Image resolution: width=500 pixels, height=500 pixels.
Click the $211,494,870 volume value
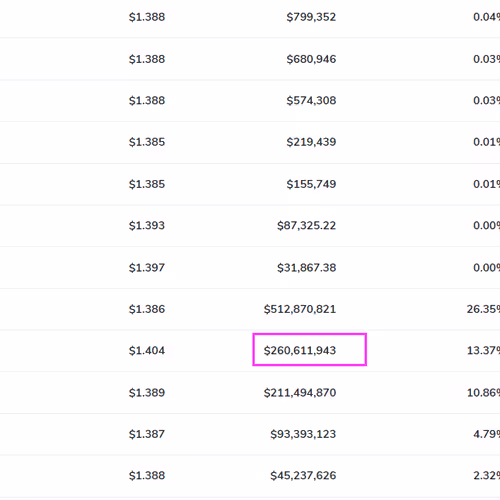pos(300,393)
